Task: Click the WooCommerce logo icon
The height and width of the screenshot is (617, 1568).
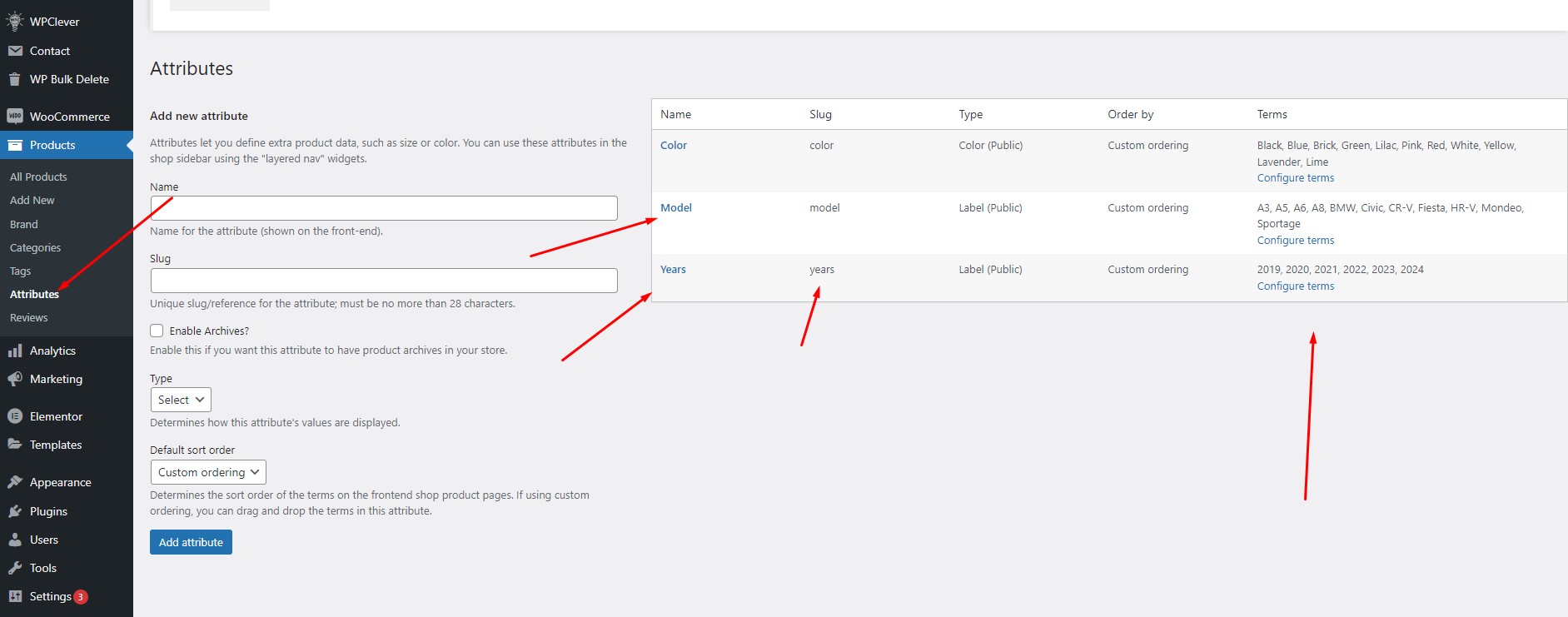Action: pyautogui.click(x=15, y=117)
